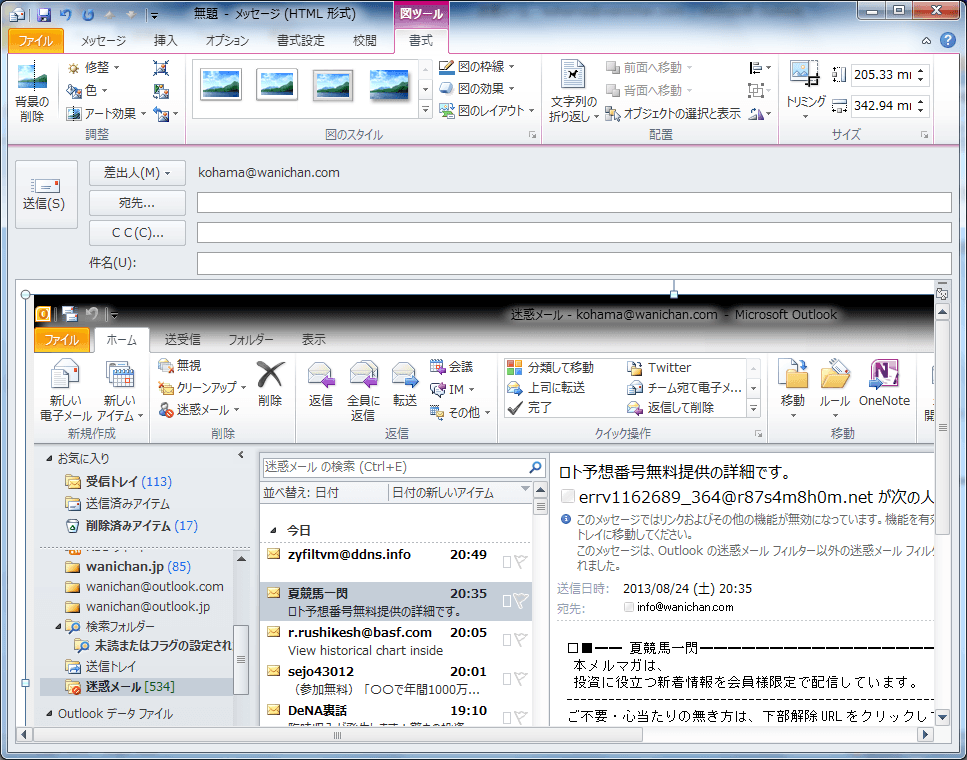This screenshot has height=760, width=967.
Task: Click the 件名(U) subject input field
Action: coord(574,263)
